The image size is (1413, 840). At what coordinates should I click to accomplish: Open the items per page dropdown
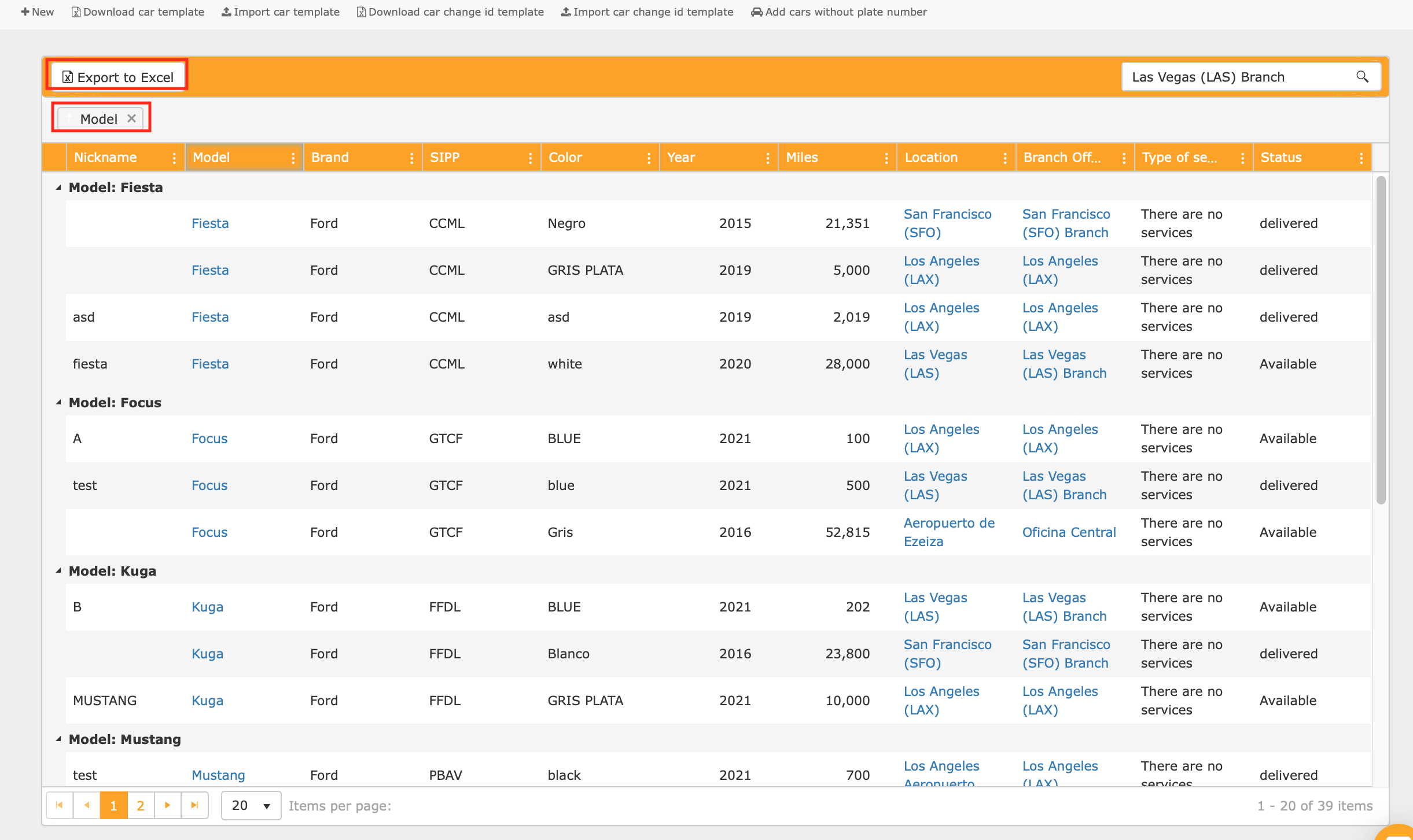pos(251,805)
